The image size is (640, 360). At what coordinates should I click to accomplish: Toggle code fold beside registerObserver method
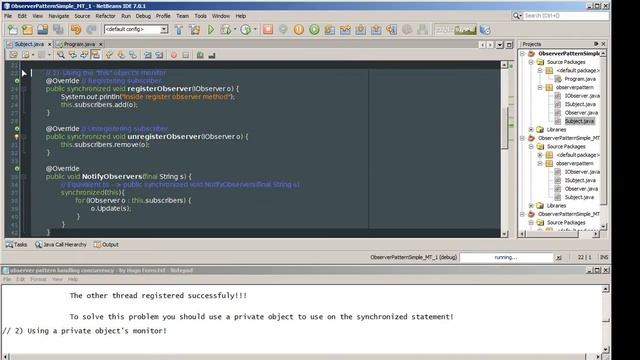click(x=24, y=89)
